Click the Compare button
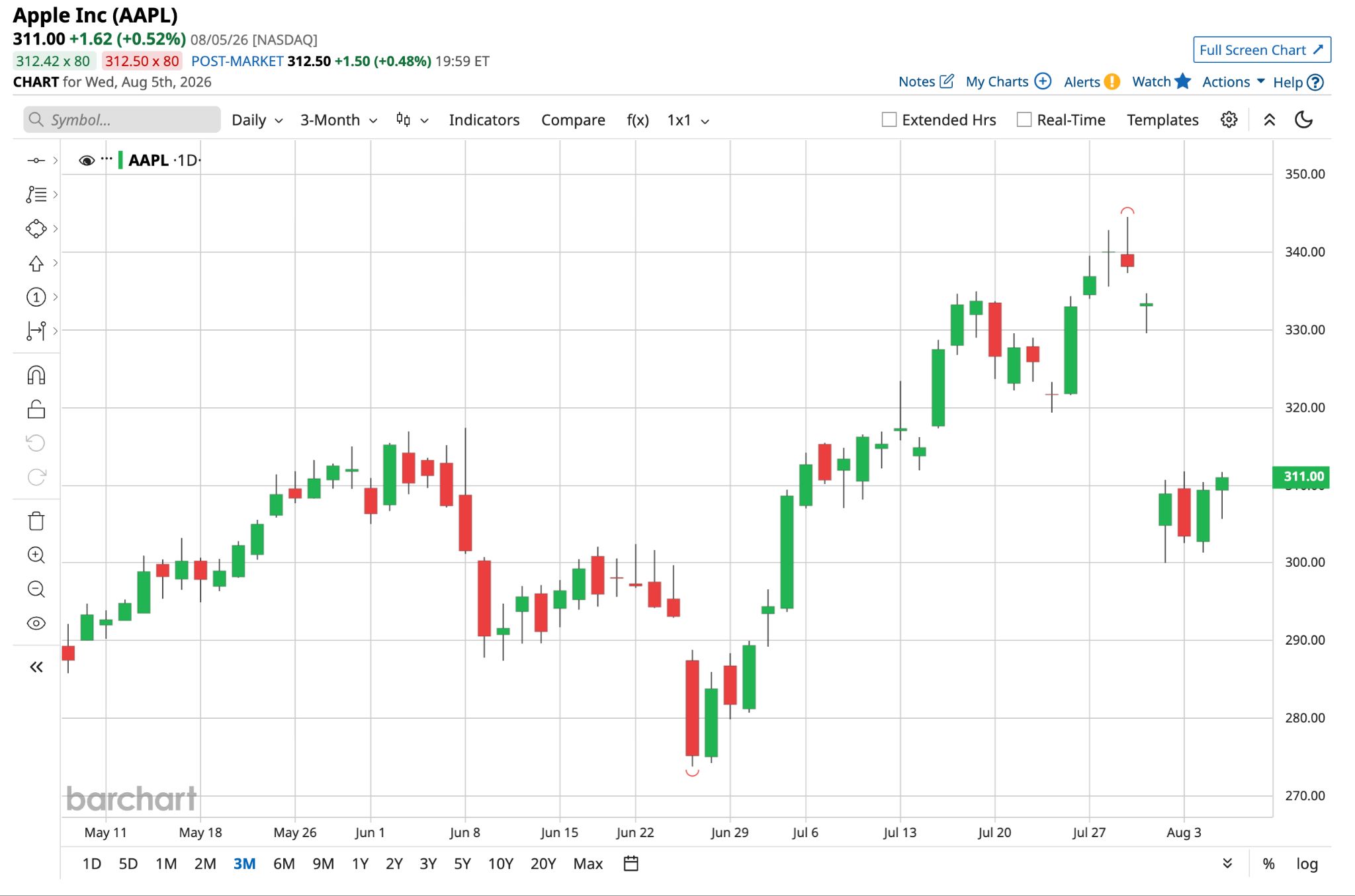The height and width of the screenshot is (896, 1355). (573, 120)
